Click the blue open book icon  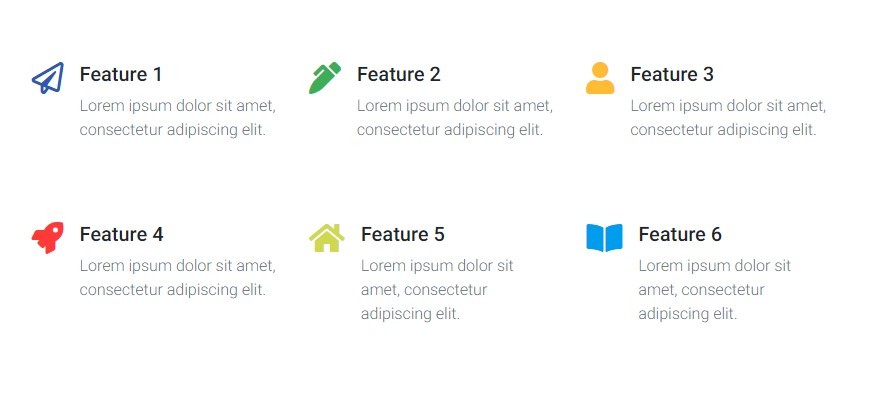coord(604,238)
